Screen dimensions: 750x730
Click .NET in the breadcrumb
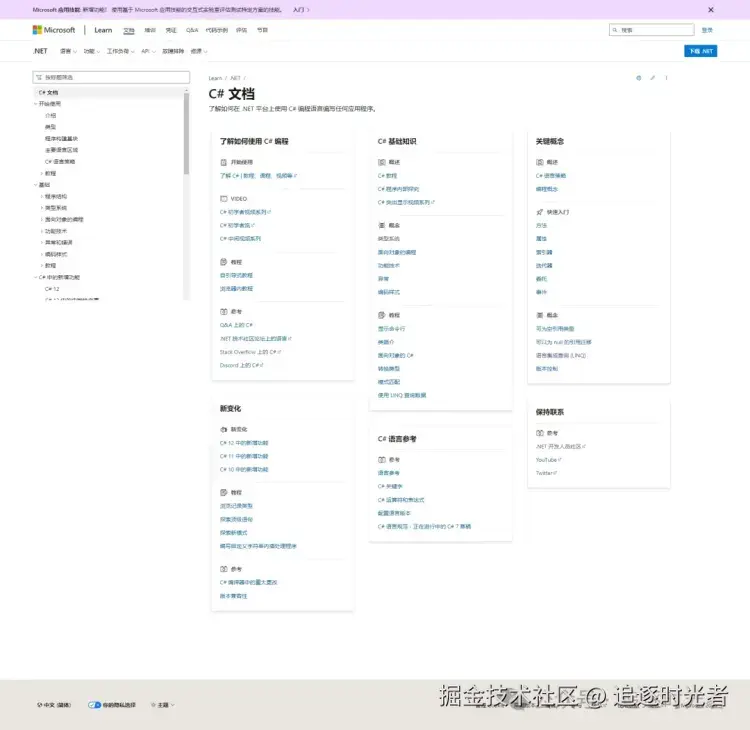pos(235,78)
